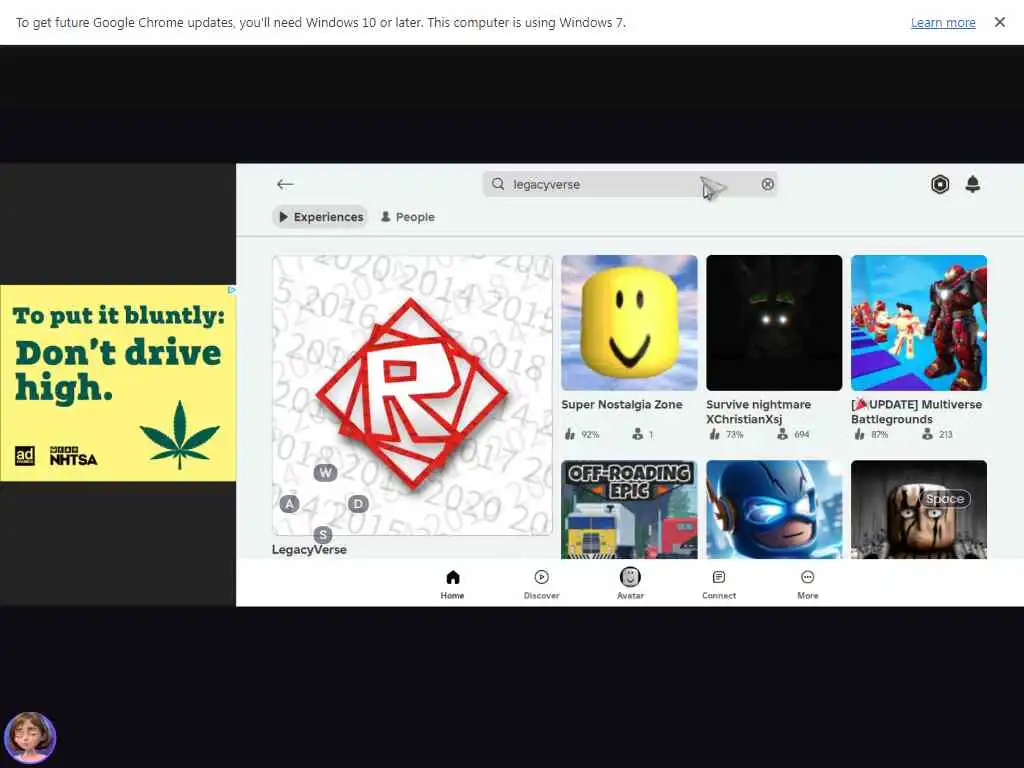Clear the search text with the X icon
Viewport: 1024px width, 768px height.
coord(768,184)
